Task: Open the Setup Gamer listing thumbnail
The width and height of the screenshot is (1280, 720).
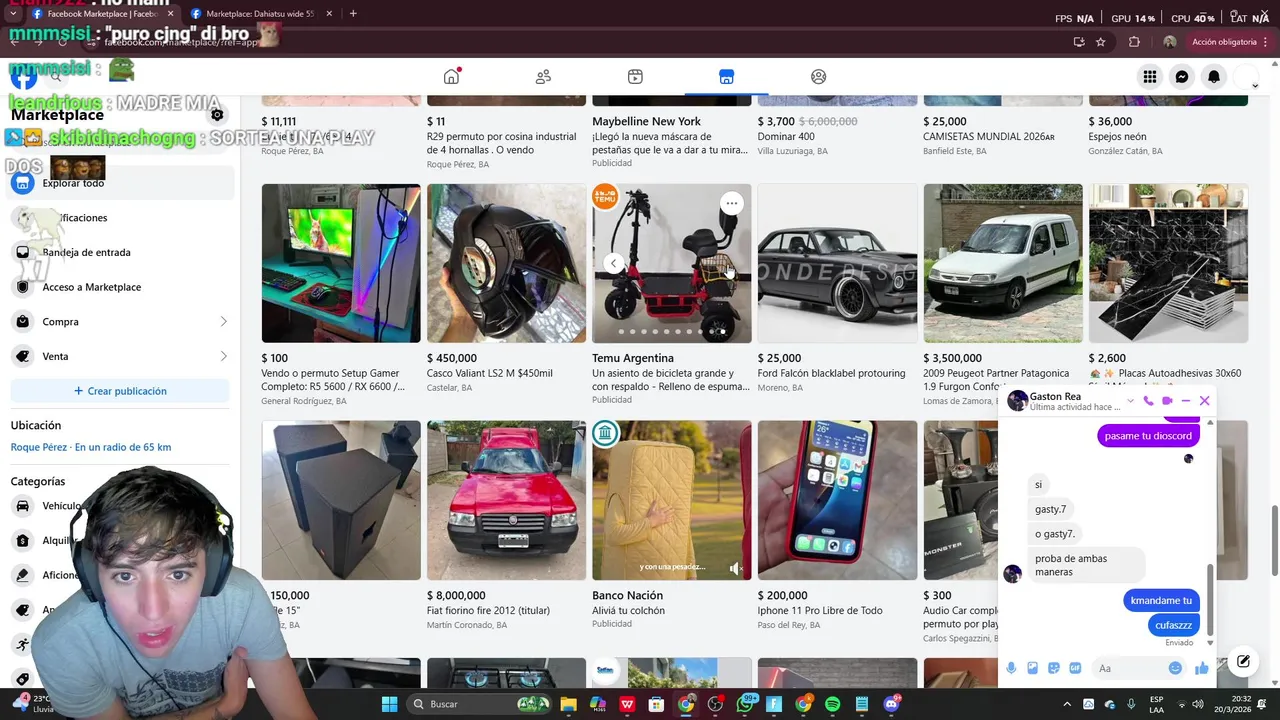Action: click(341, 263)
